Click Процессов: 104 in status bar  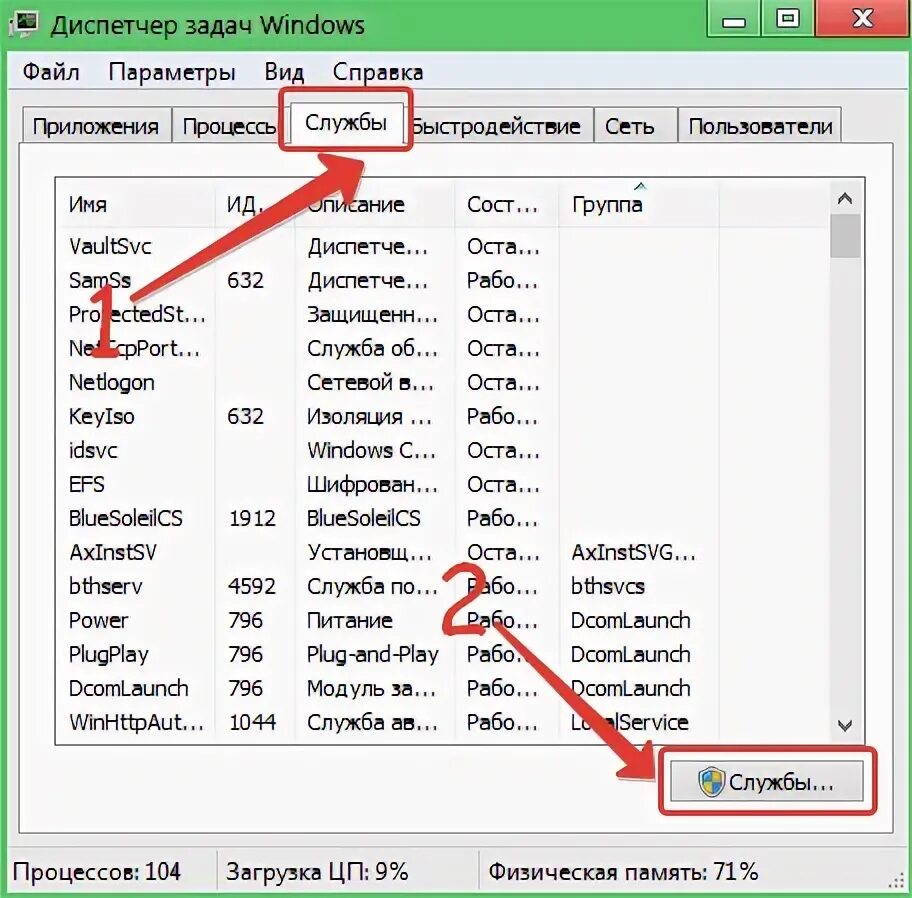97,871
